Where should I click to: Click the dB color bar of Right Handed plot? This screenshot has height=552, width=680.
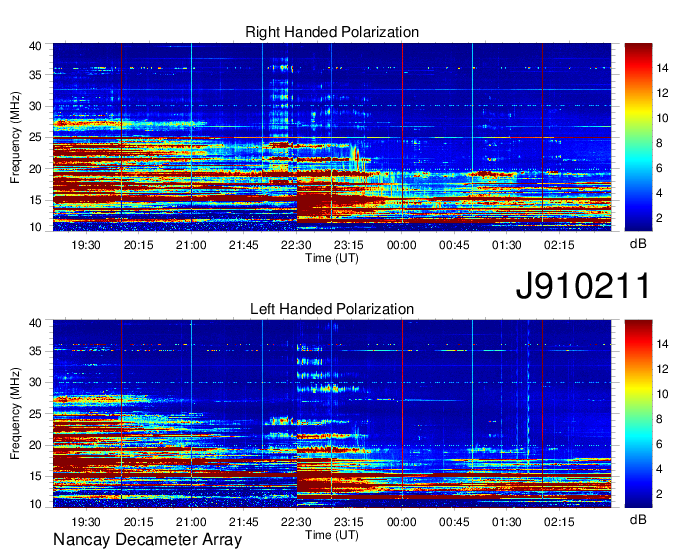pos(638,137)
